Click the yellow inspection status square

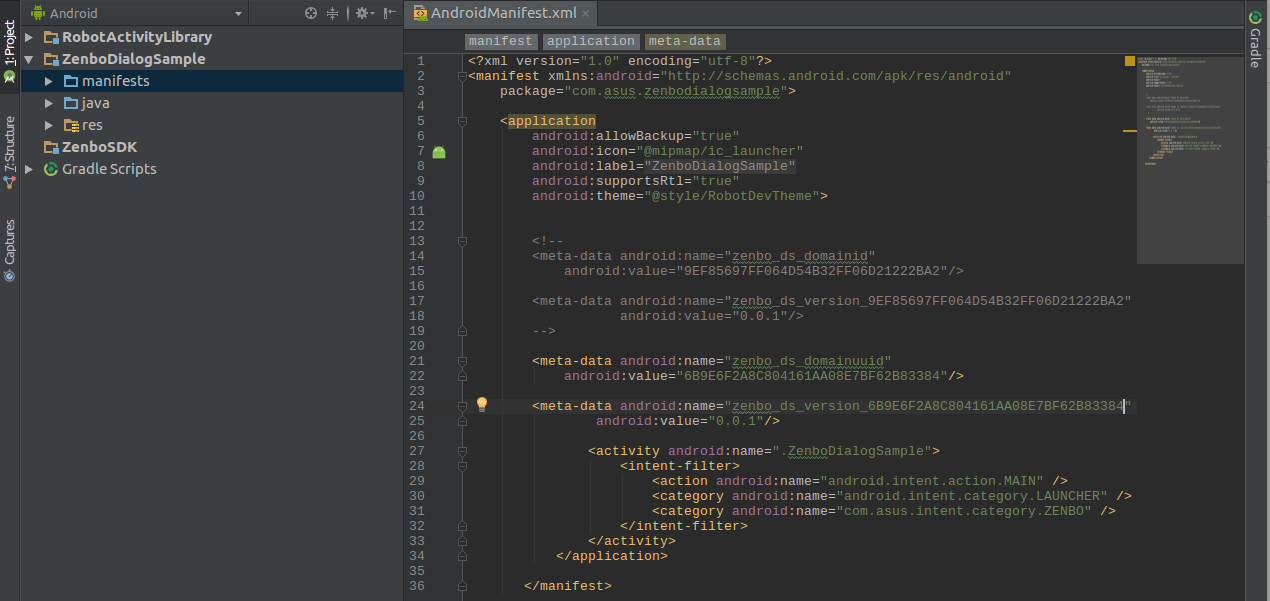1129,62
